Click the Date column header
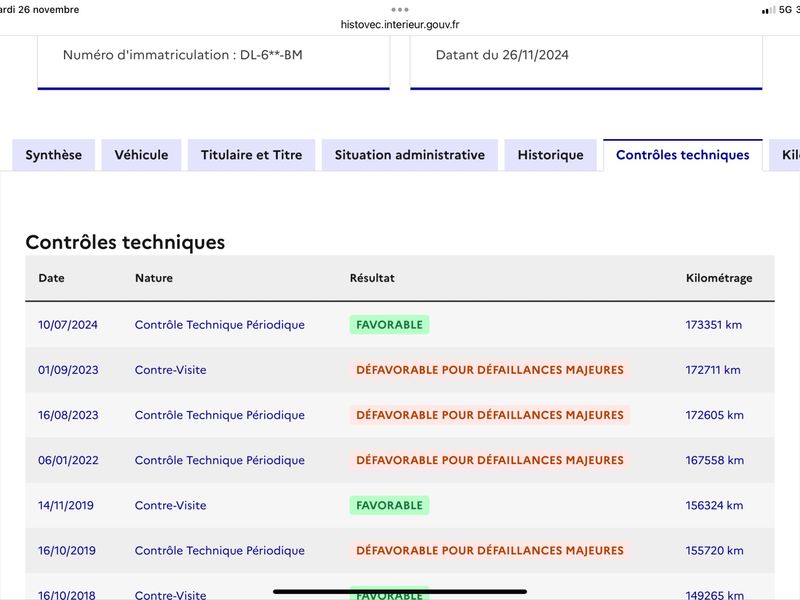Image resolution: width=800 pixels, height=600 pixels. pos(52,278)
